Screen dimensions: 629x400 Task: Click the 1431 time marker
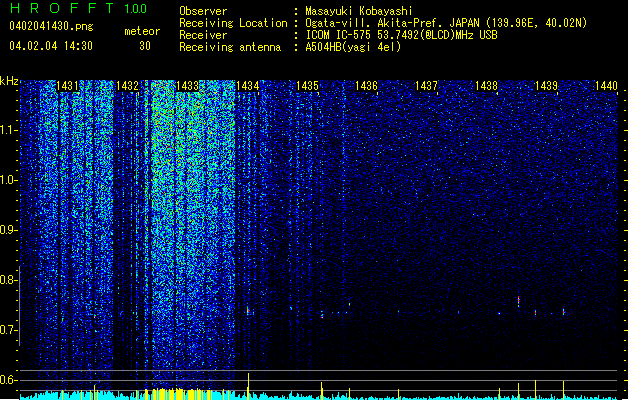pos(67,86)
